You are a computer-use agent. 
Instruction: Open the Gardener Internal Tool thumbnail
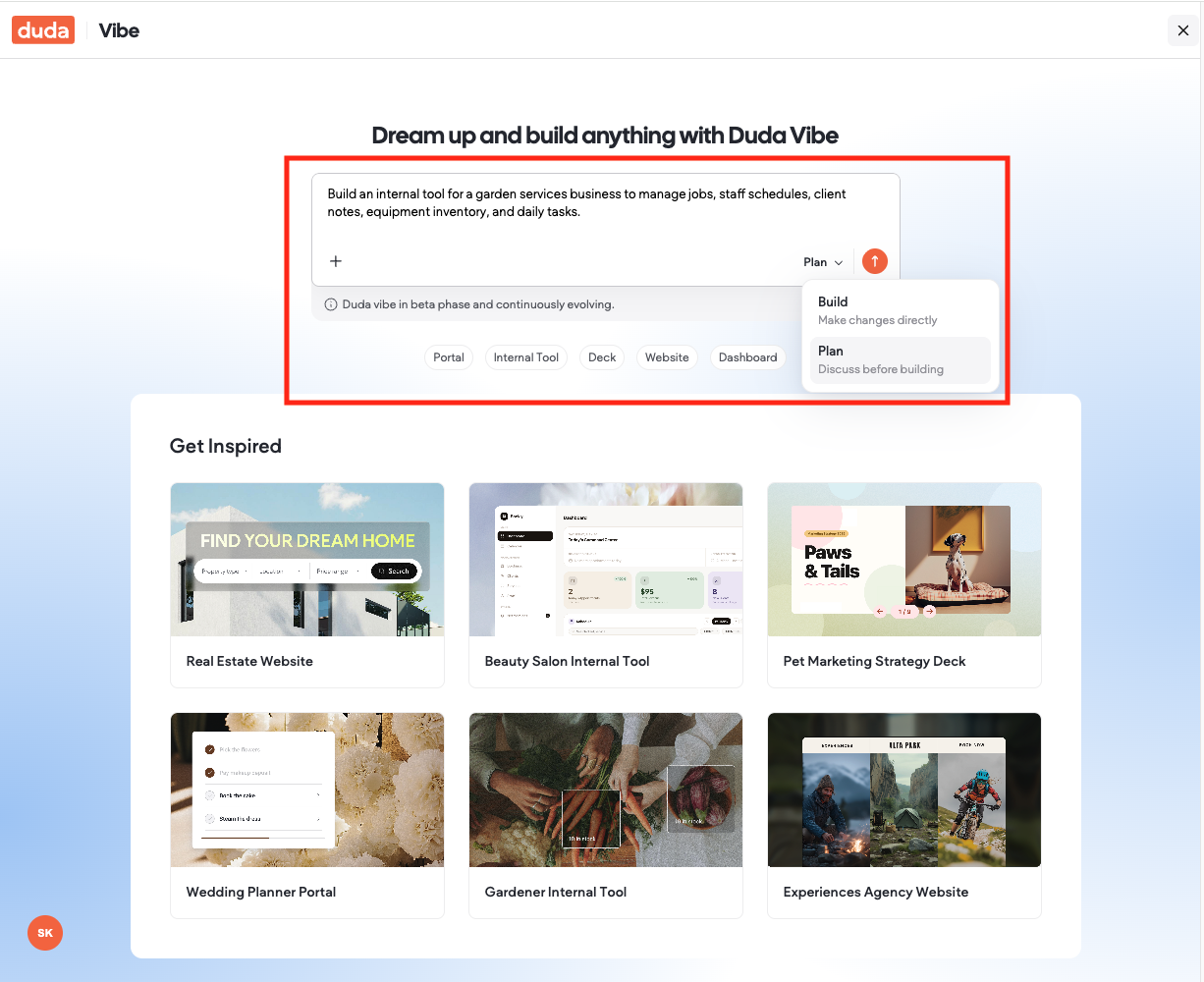tap(606, 791)
